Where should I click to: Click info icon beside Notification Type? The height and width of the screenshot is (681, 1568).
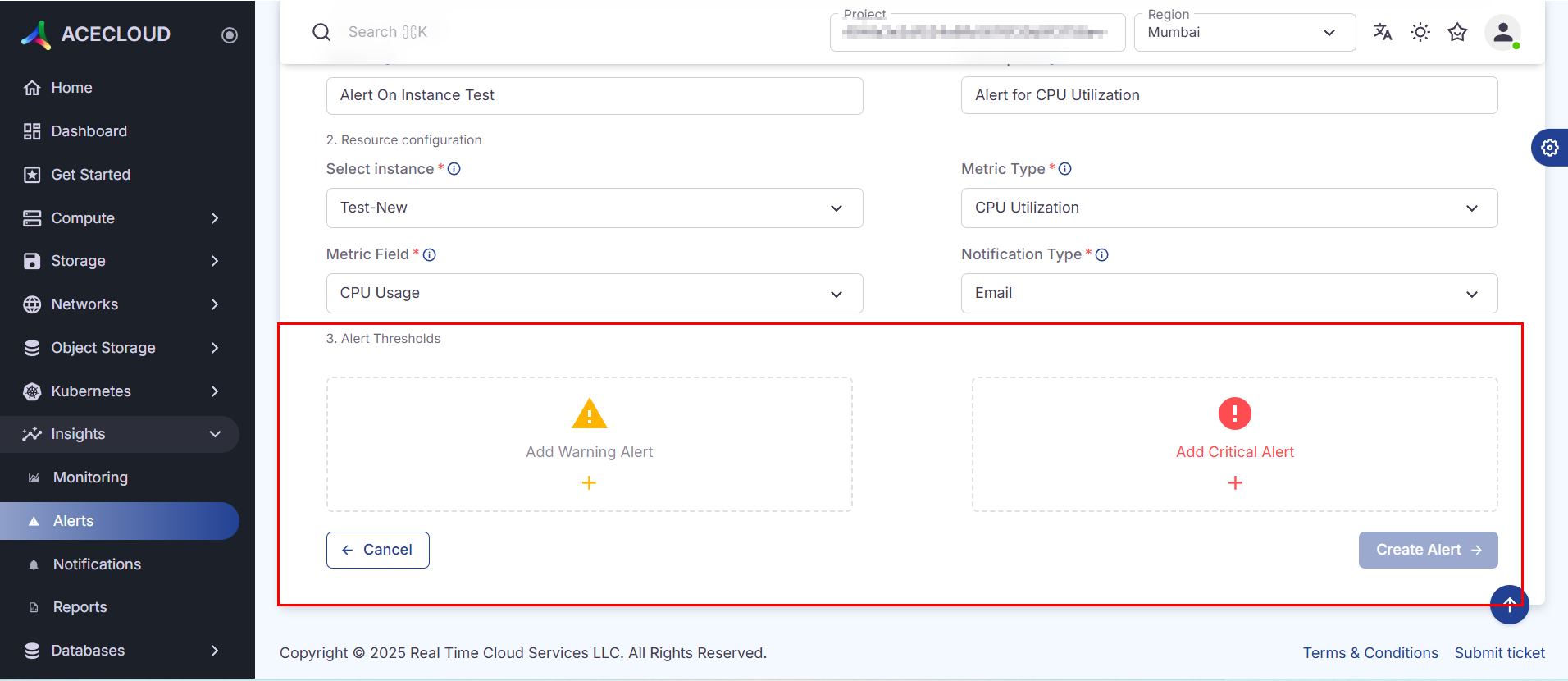pyautogui.click(x=1102, y=255)
